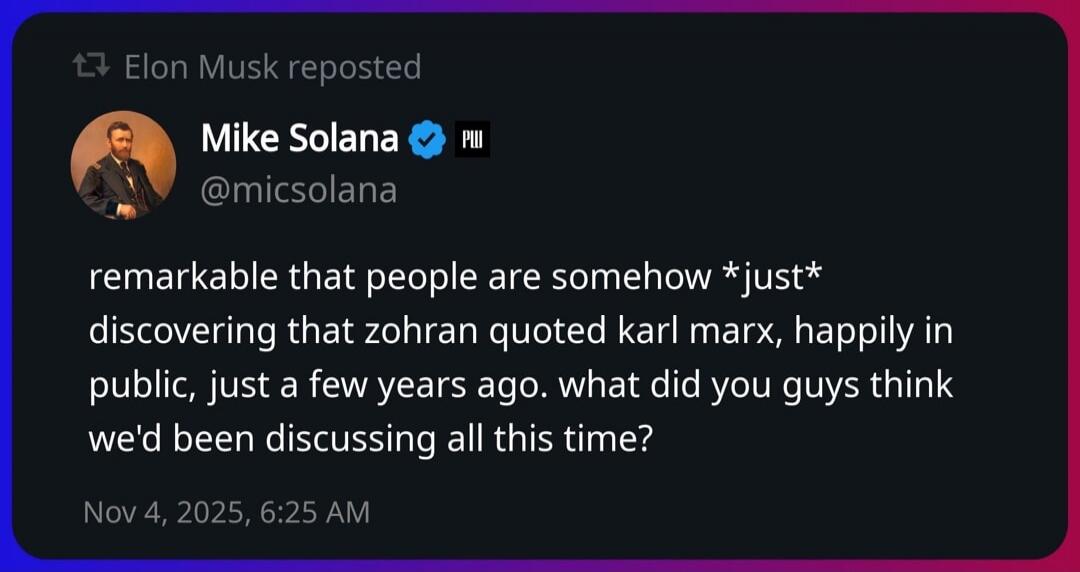The image size is (1080, 572).
Task: Open Mike Solana's profile picture
Action: 123,165
